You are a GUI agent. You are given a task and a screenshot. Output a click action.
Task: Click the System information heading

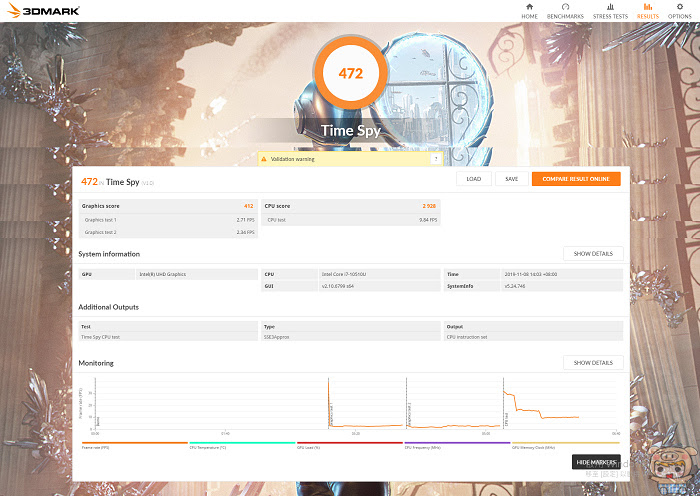click(x=109, y=254)
